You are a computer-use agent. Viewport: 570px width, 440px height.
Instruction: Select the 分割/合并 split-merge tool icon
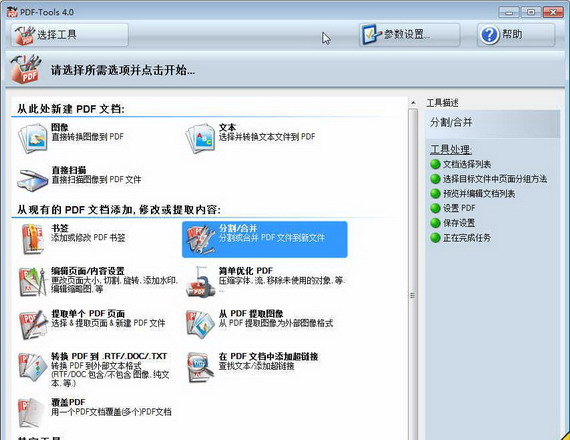[x=201, y=239]
